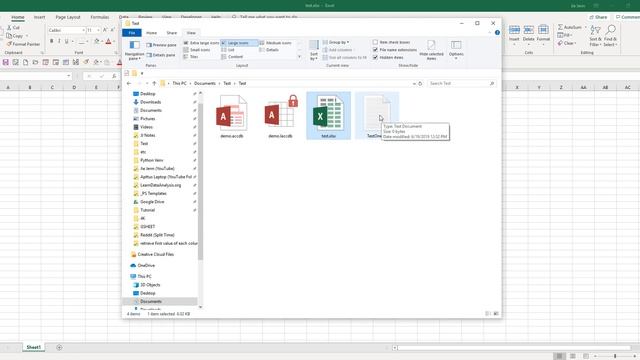Select Google Drive in Explorer sidebar

click(152, 202)
